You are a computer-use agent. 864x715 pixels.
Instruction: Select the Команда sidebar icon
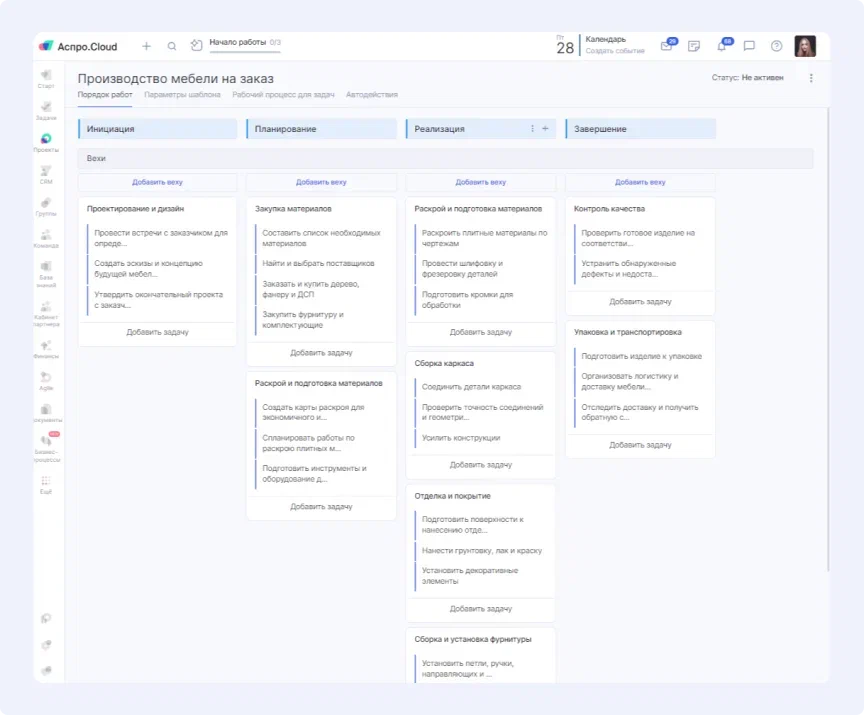click(46, 233)
